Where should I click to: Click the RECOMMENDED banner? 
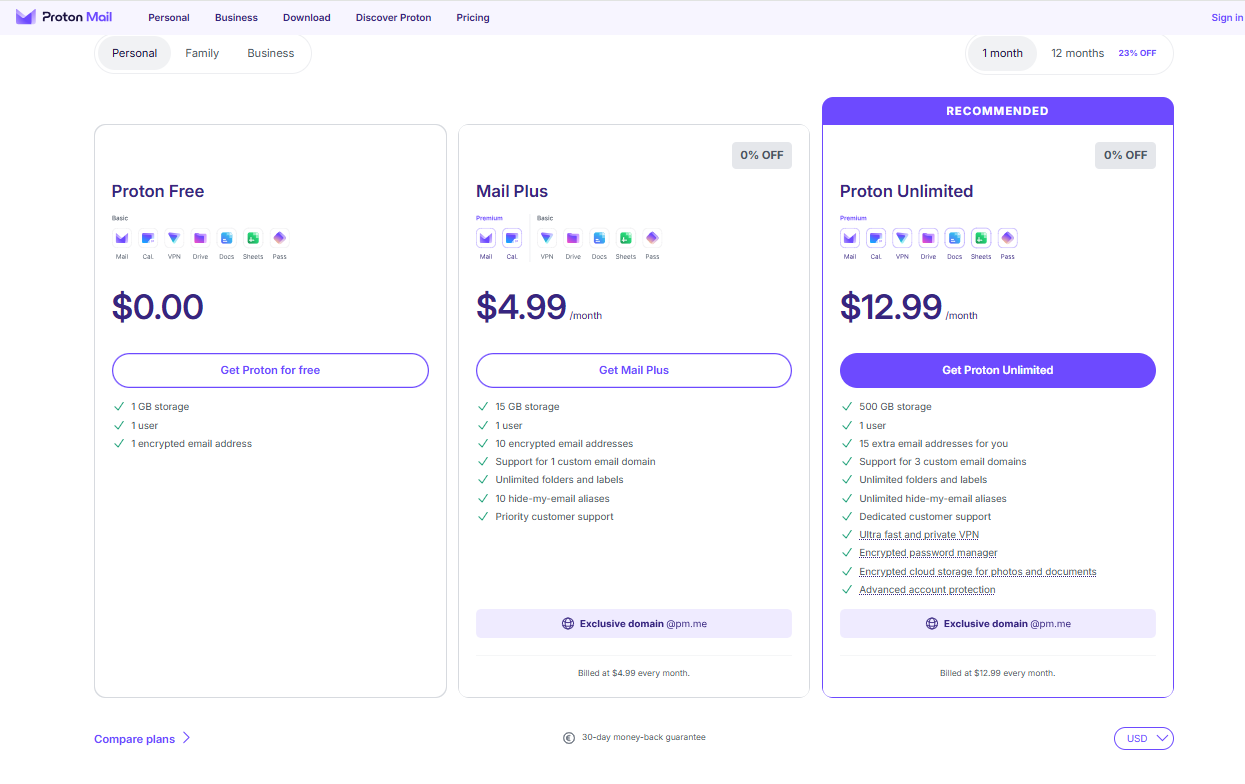(998, 111)
